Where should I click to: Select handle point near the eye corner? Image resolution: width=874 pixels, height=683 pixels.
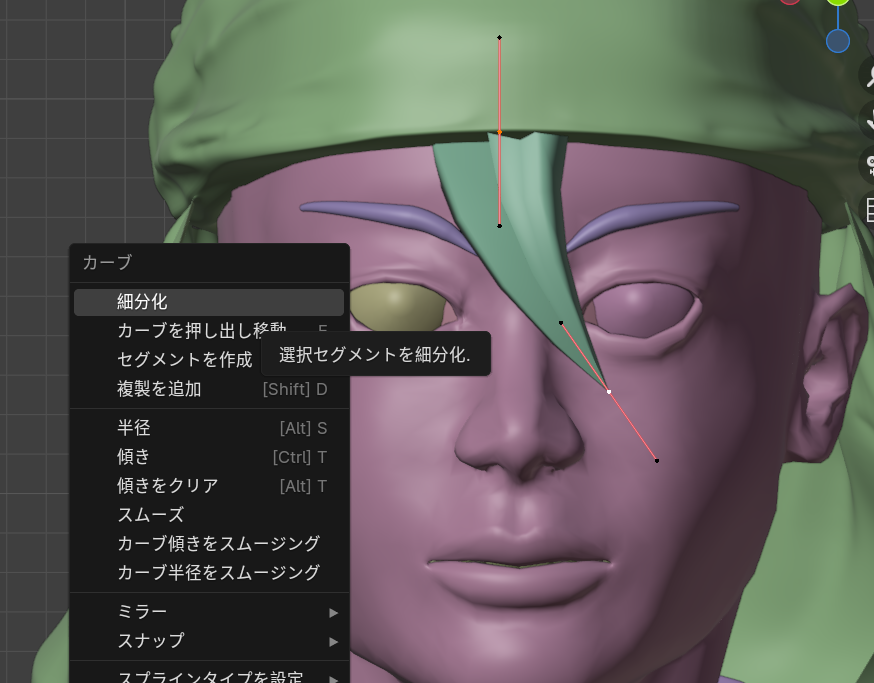561,323
